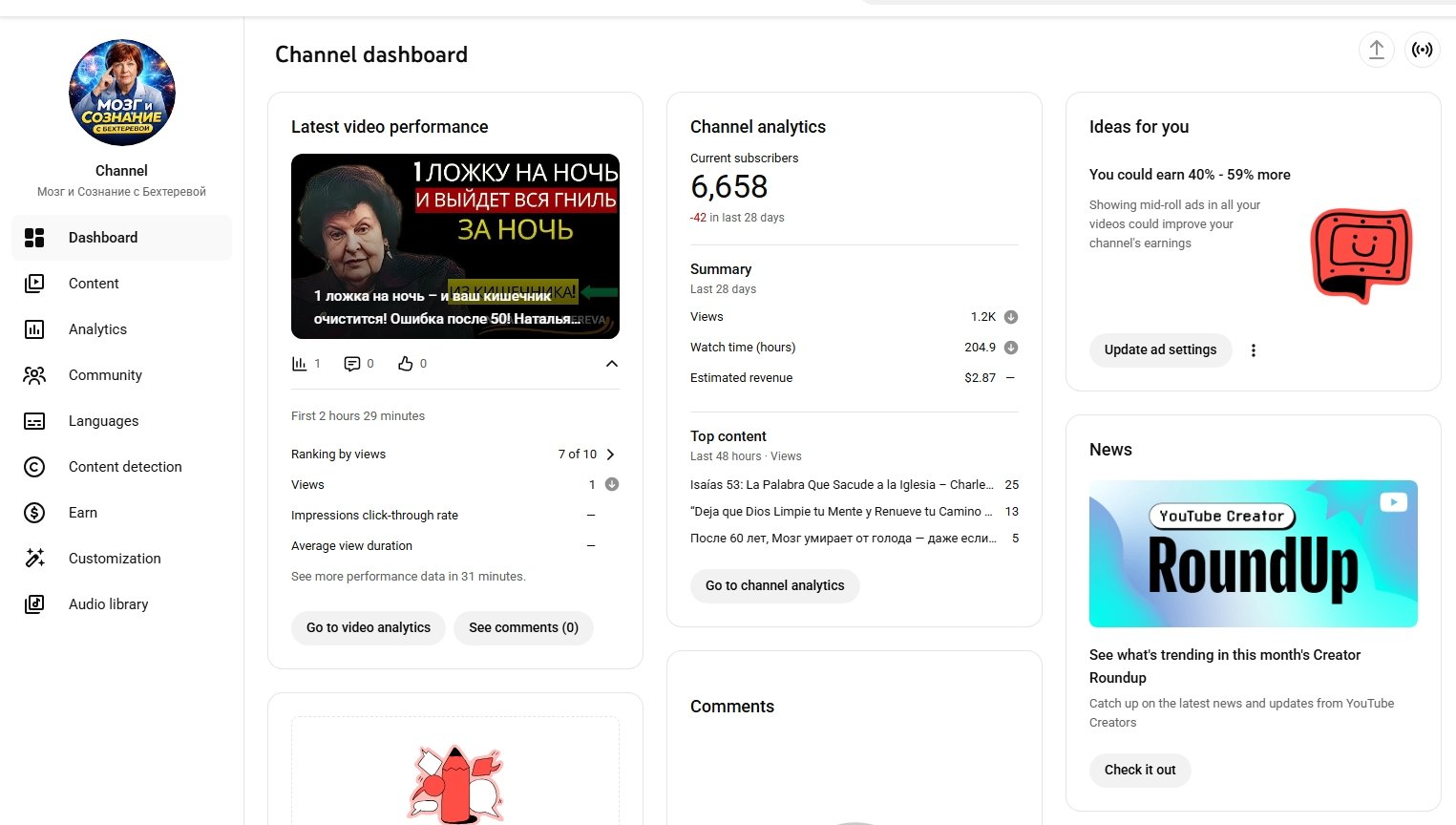
Task: Expand Ranking by views chevron arrow
Action: tap(611, 455)
